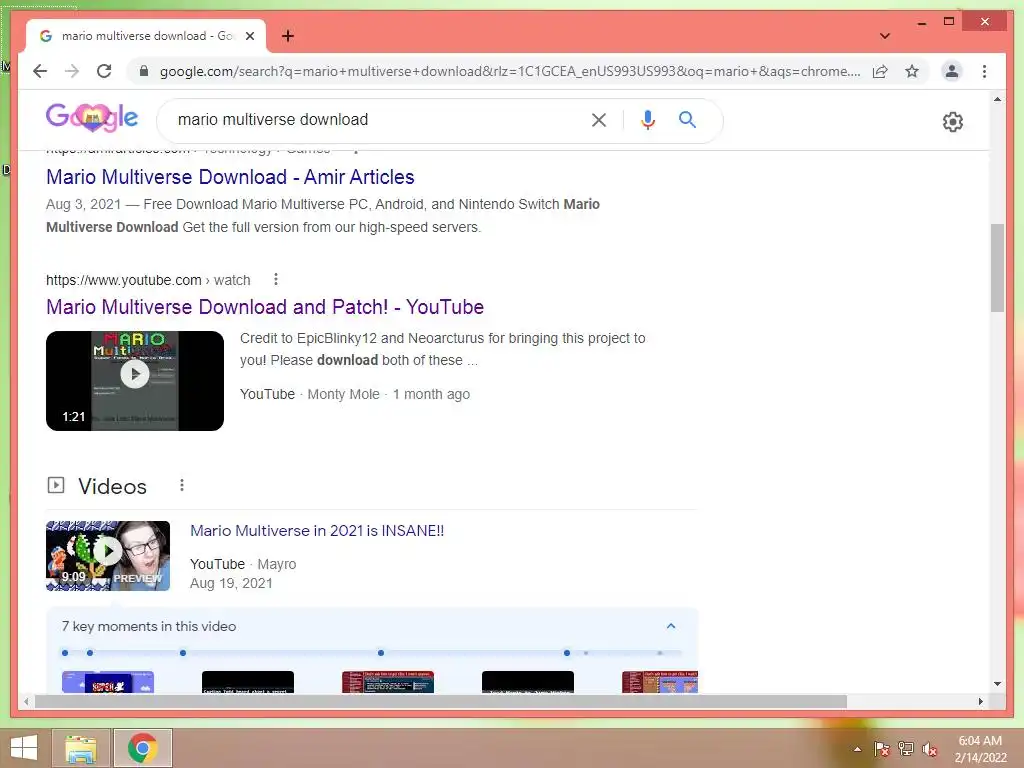Open Mario Multiverse Download and Patch! YouTube result

pos(264,307)
